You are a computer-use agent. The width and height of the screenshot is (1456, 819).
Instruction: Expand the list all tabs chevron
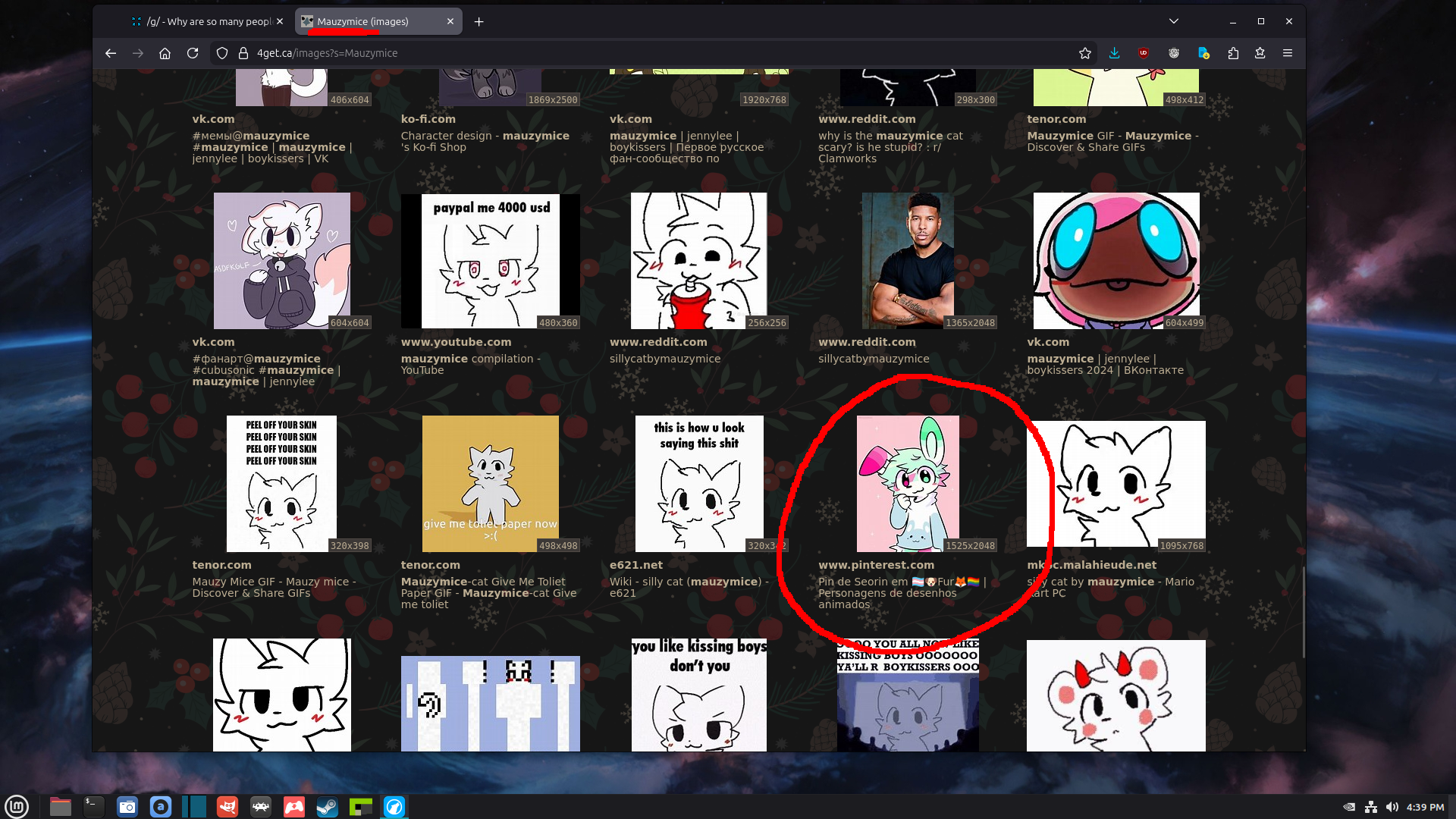(1173, 21)
